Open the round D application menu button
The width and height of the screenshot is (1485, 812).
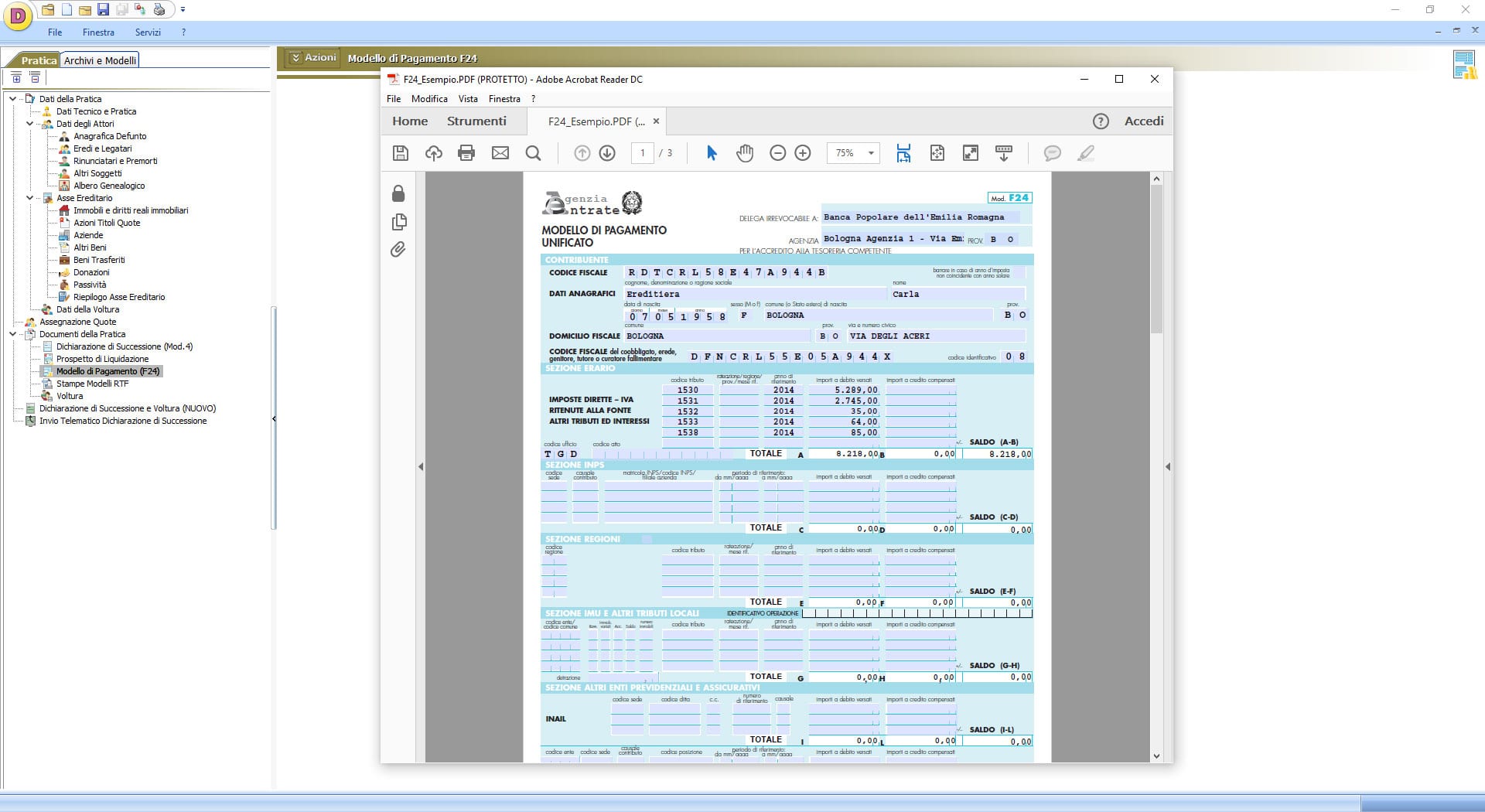point(17,15)
